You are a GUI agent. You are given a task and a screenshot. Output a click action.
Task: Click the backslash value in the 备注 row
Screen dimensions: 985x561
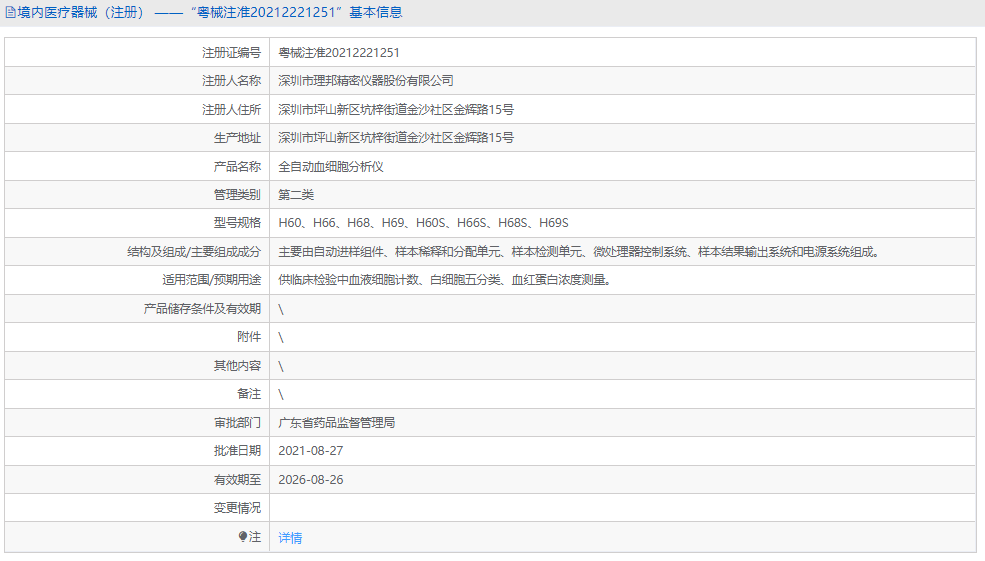[x=281, y=395]
